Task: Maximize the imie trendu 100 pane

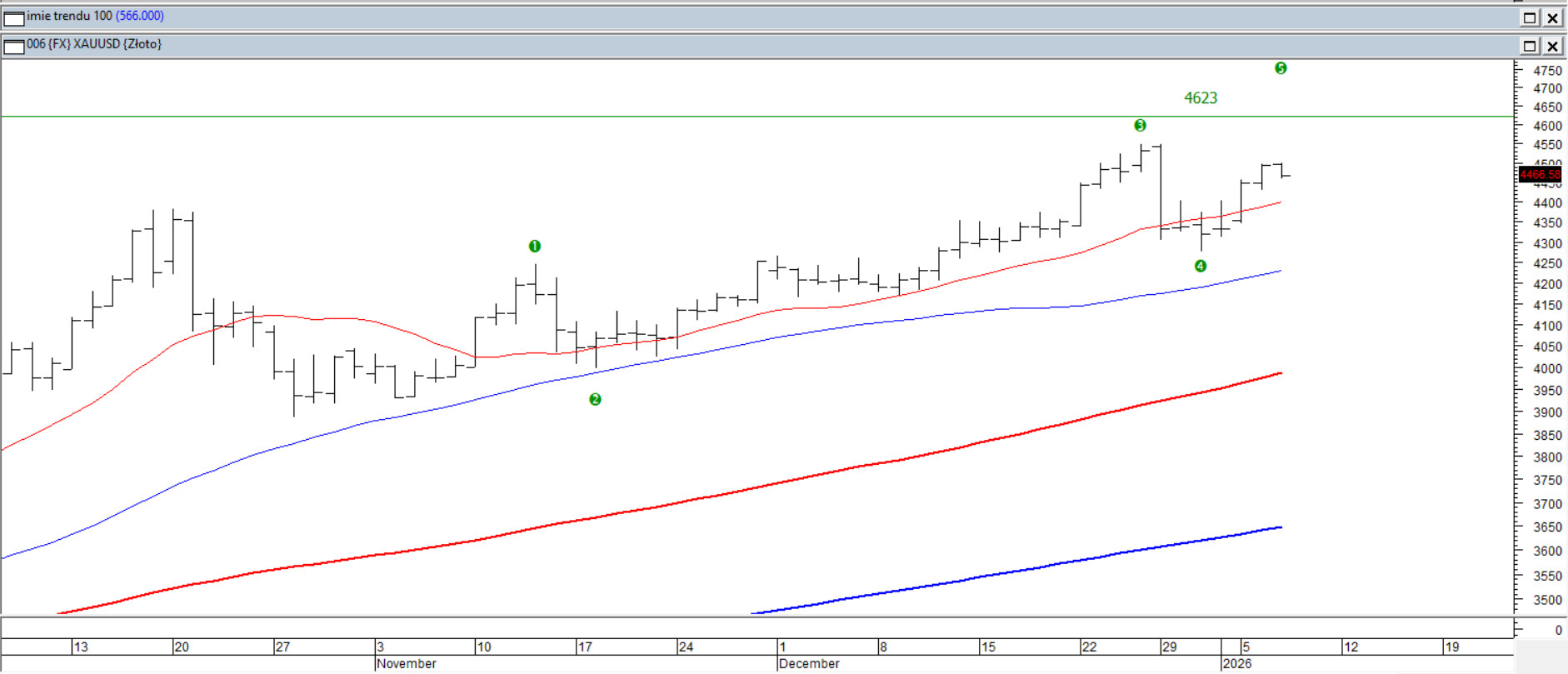Action: click(x=1530, y=17)
